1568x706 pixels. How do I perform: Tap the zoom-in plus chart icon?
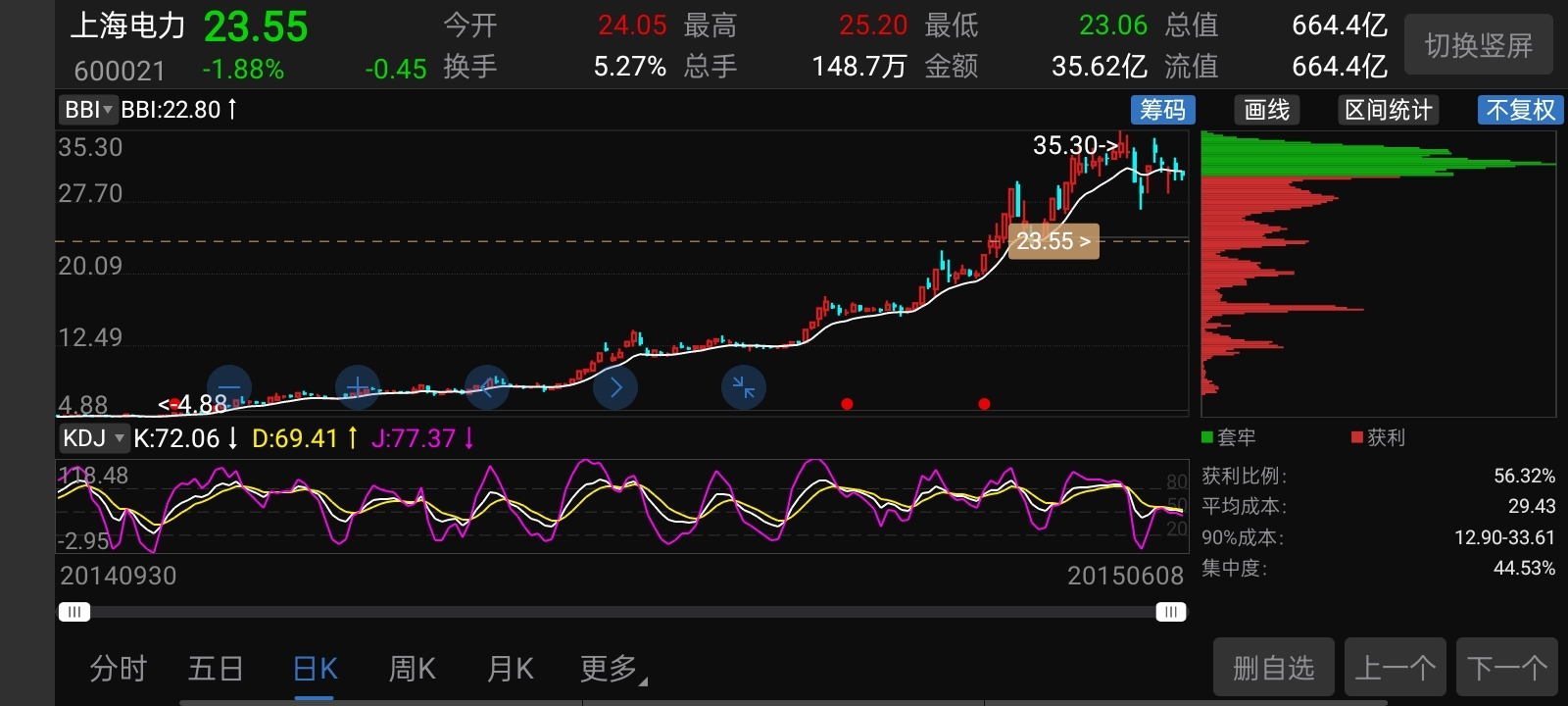[x=358, y=387]
